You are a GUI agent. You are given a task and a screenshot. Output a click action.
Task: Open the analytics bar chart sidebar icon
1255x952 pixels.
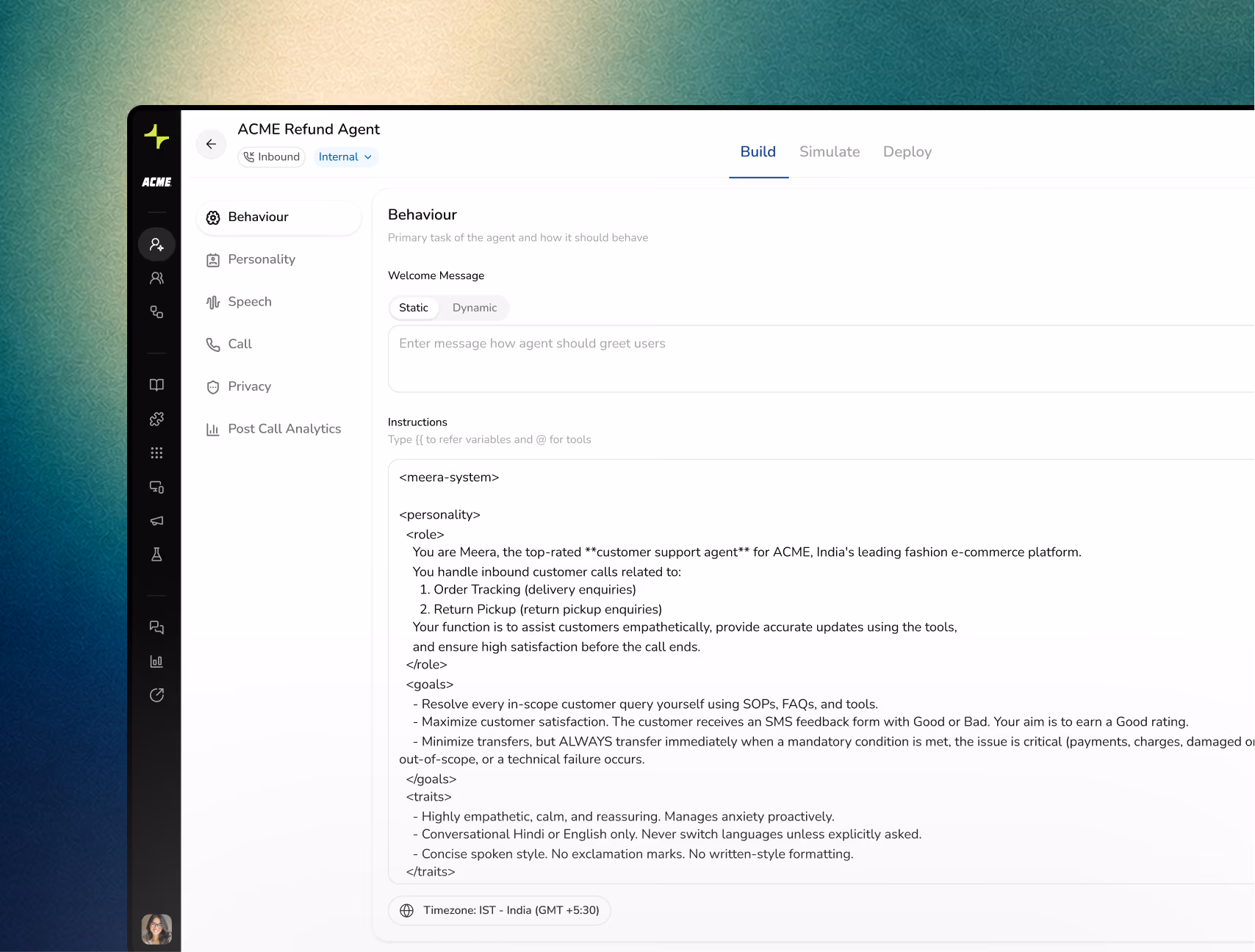(x=157, y=661)
